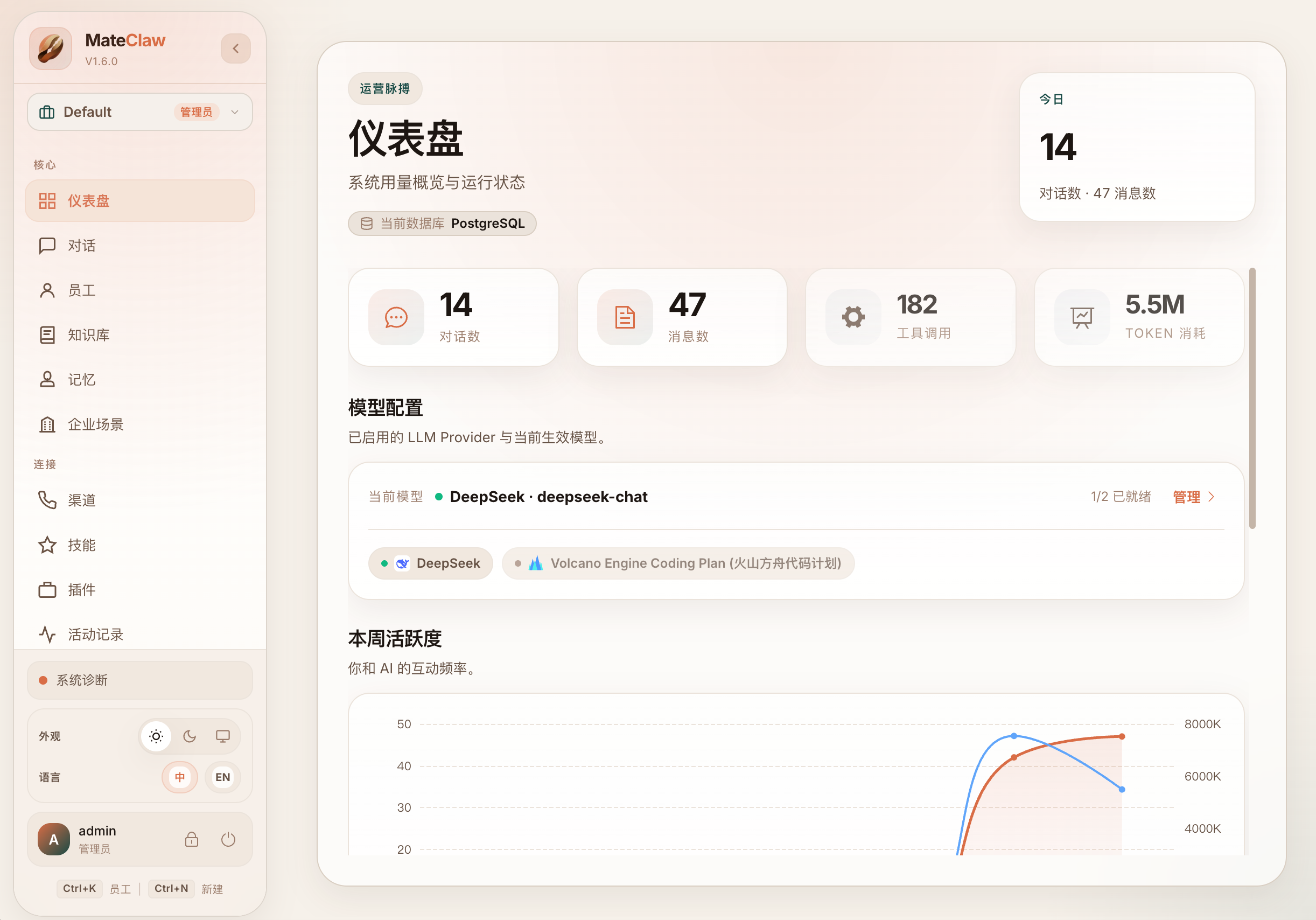This screenshot has width=1316, height=920.
Task: Click the power logout icon
Action: coord(228,839)
